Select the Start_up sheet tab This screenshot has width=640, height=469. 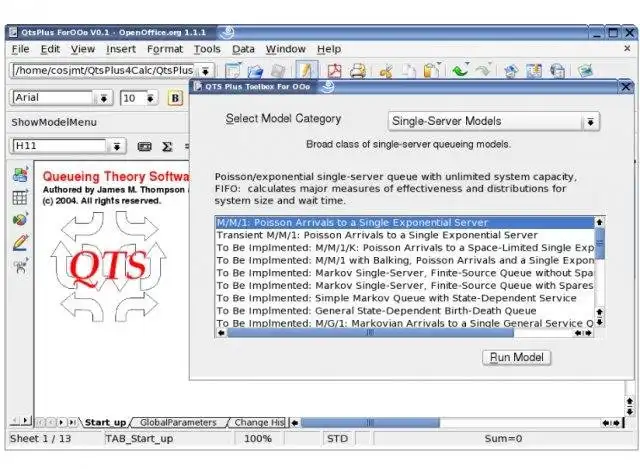point(105,422)
